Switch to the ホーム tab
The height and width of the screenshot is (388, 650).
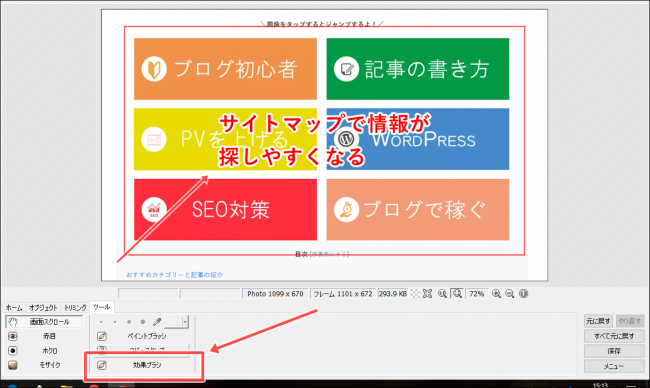click(14, 308)
